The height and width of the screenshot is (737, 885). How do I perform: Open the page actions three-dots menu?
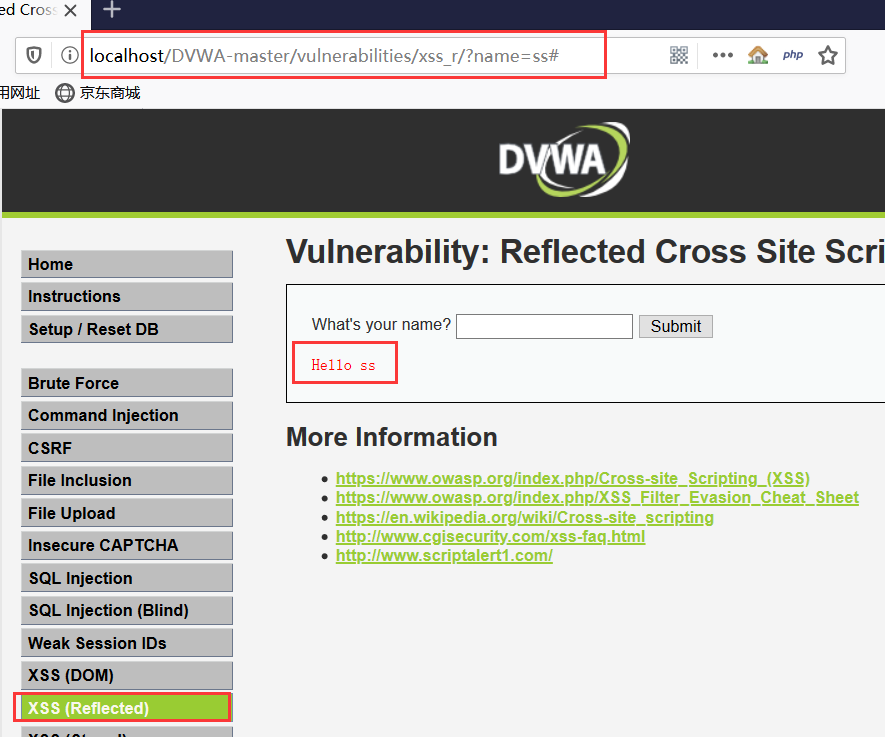722,55
